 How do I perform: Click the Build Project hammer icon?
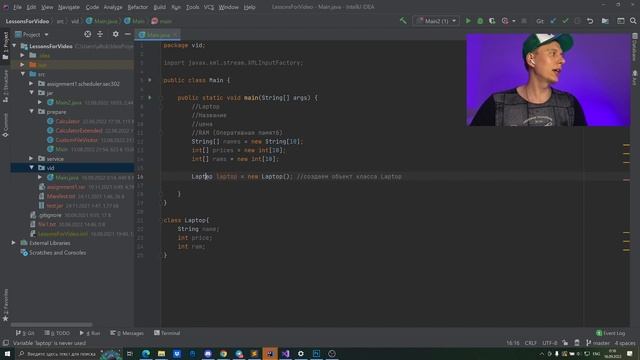click(403, 20)
